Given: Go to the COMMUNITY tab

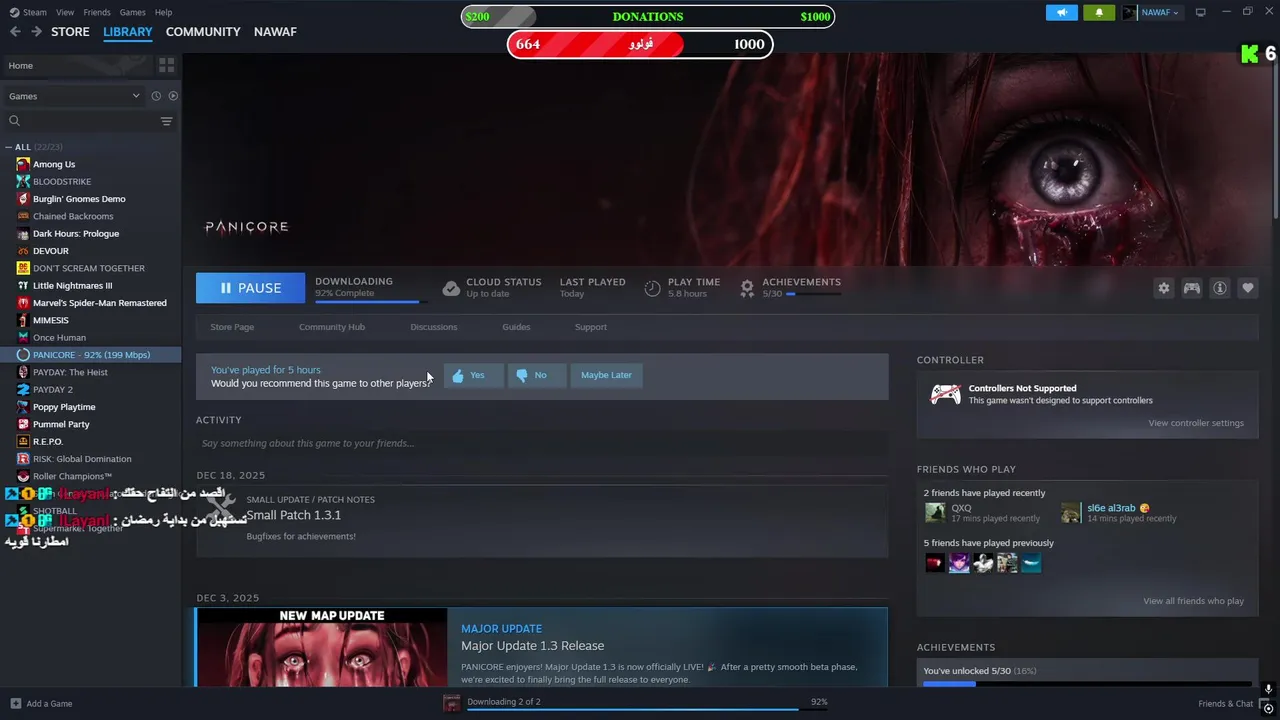Looking at the screenshot, I should click(203, 32).
